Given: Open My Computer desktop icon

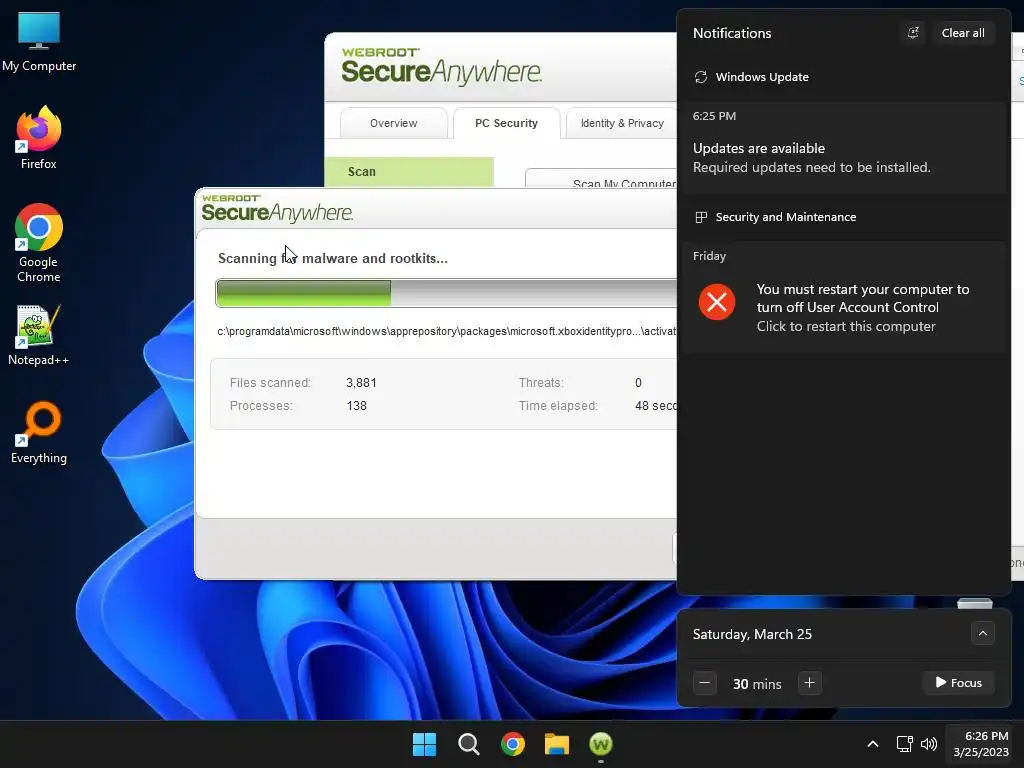Looking at the screenshot, I should click(39, 42).
